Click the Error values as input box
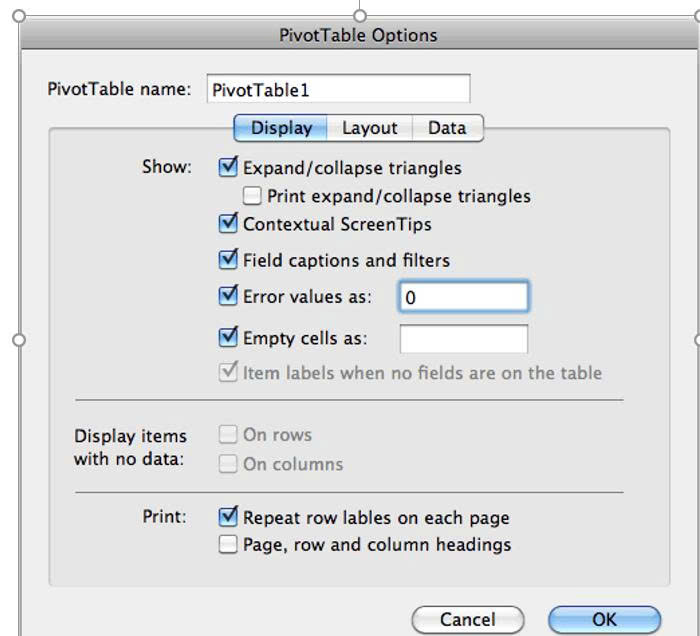This screenshot has width=700, height=636. (x=463, y=297)
